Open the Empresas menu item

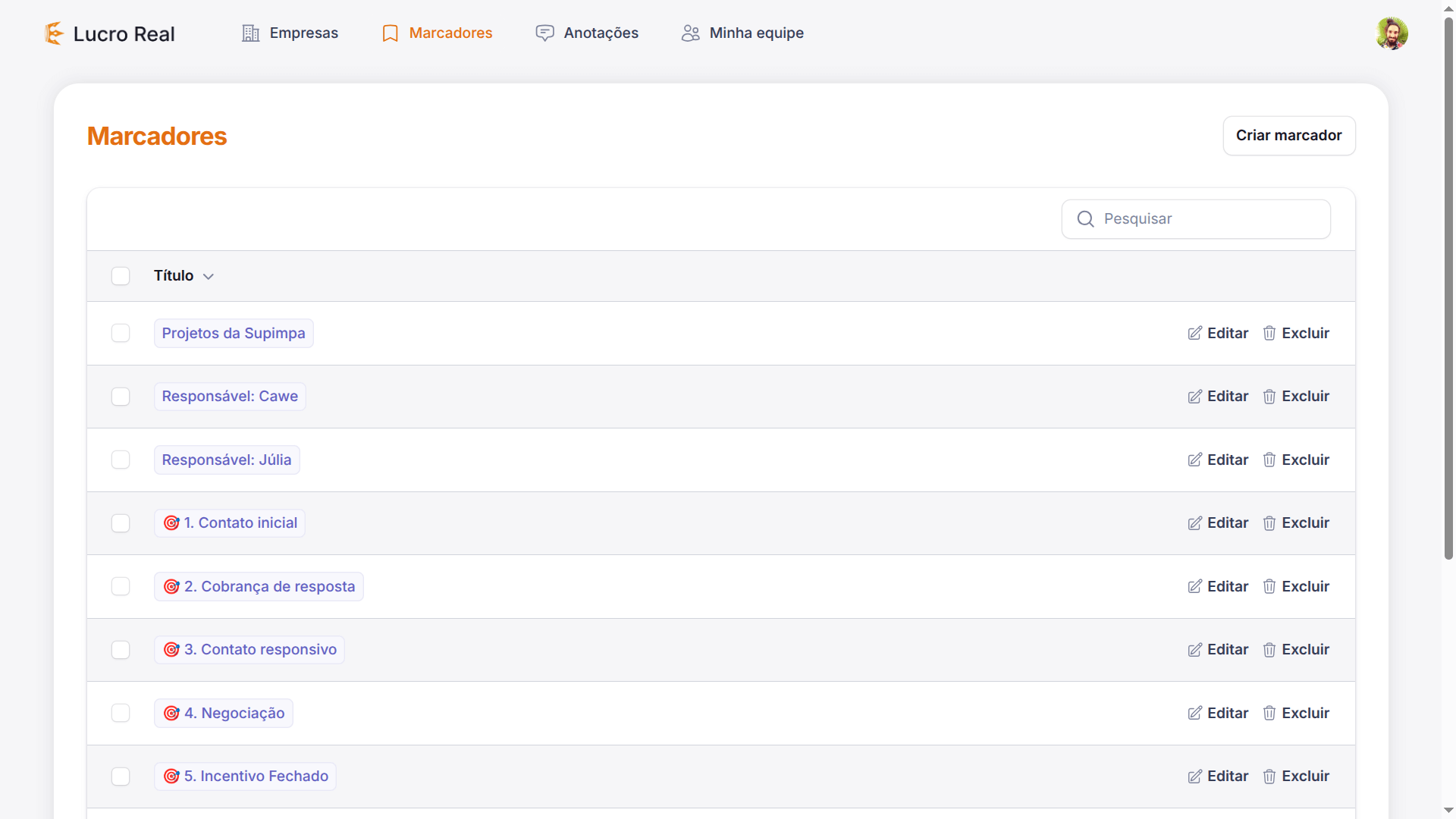(x=303, y=33)
